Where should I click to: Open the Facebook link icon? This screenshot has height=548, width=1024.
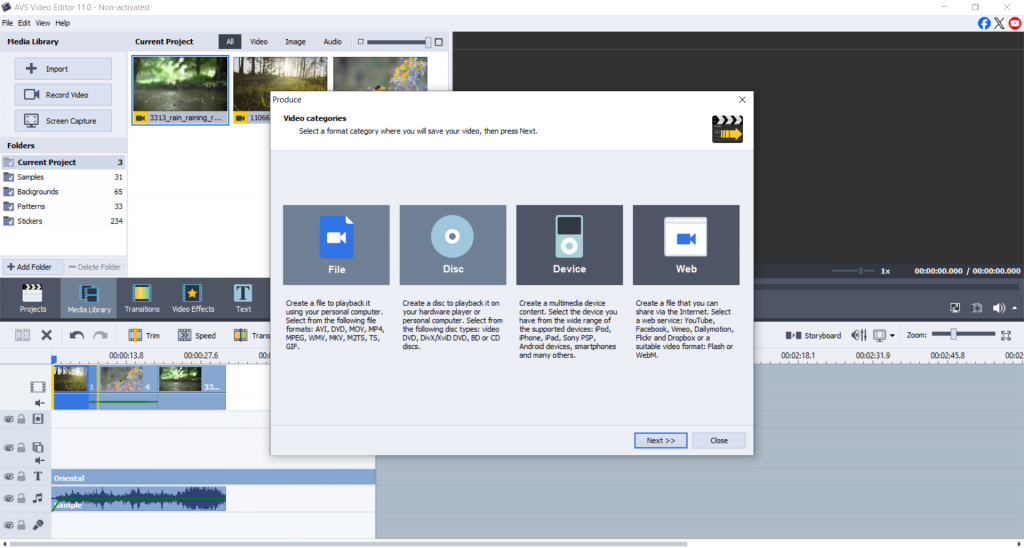point(984,24)
